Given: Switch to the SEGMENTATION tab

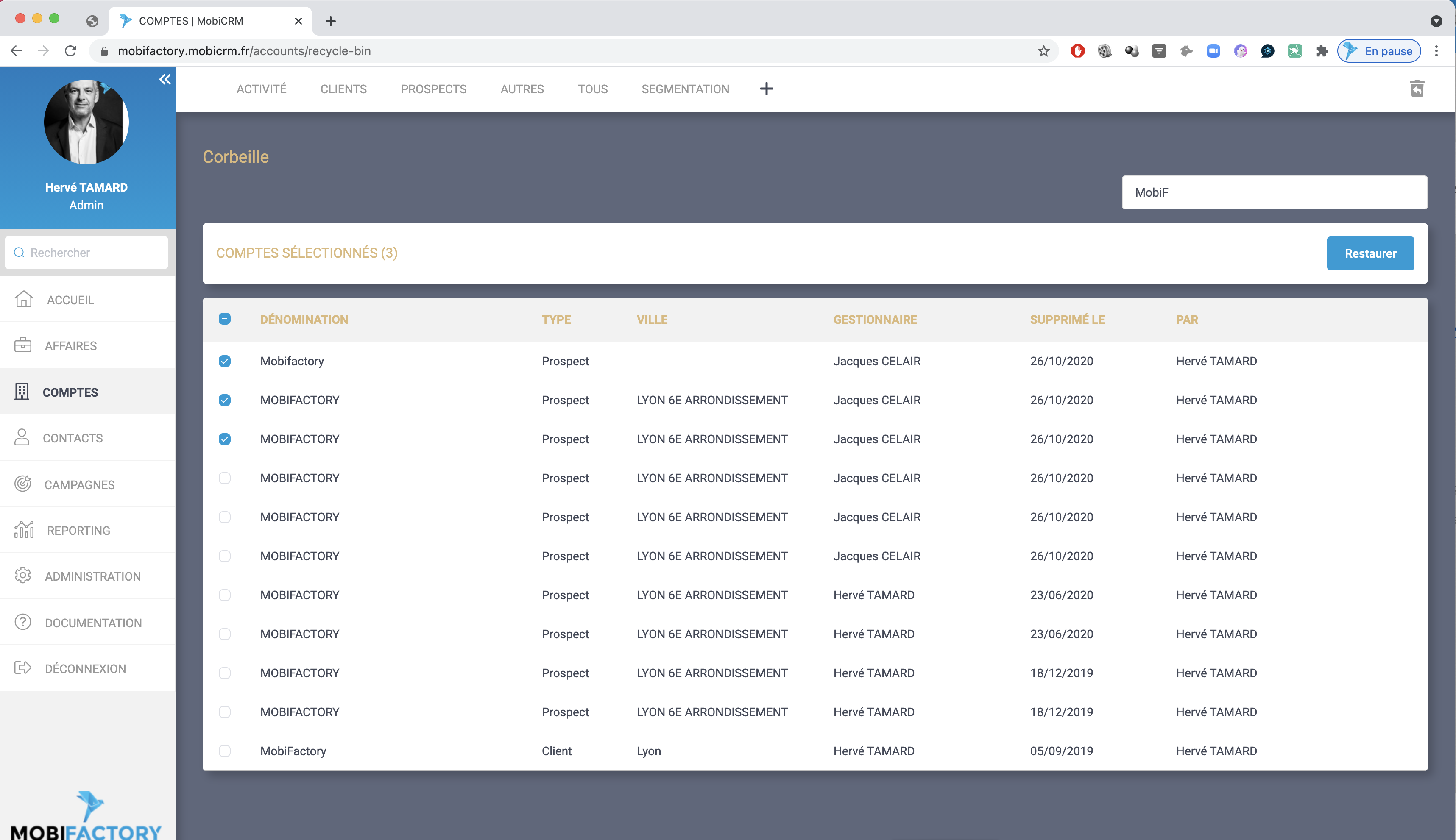Looking at the screenshot, I should 685,89.
